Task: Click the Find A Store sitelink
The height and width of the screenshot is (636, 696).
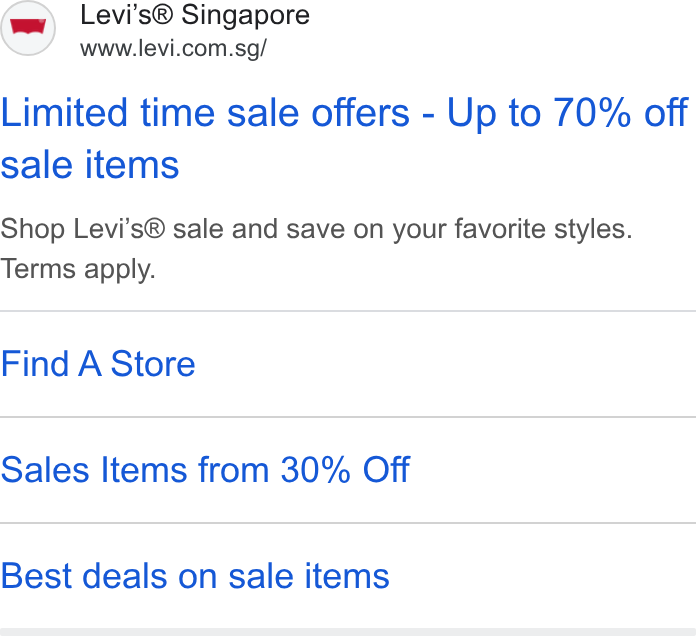Action: point(98,364)
